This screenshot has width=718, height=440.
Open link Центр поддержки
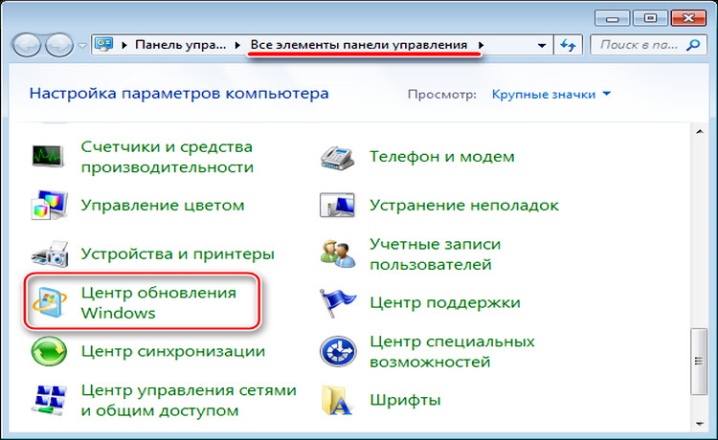click(x=445, y=302)
